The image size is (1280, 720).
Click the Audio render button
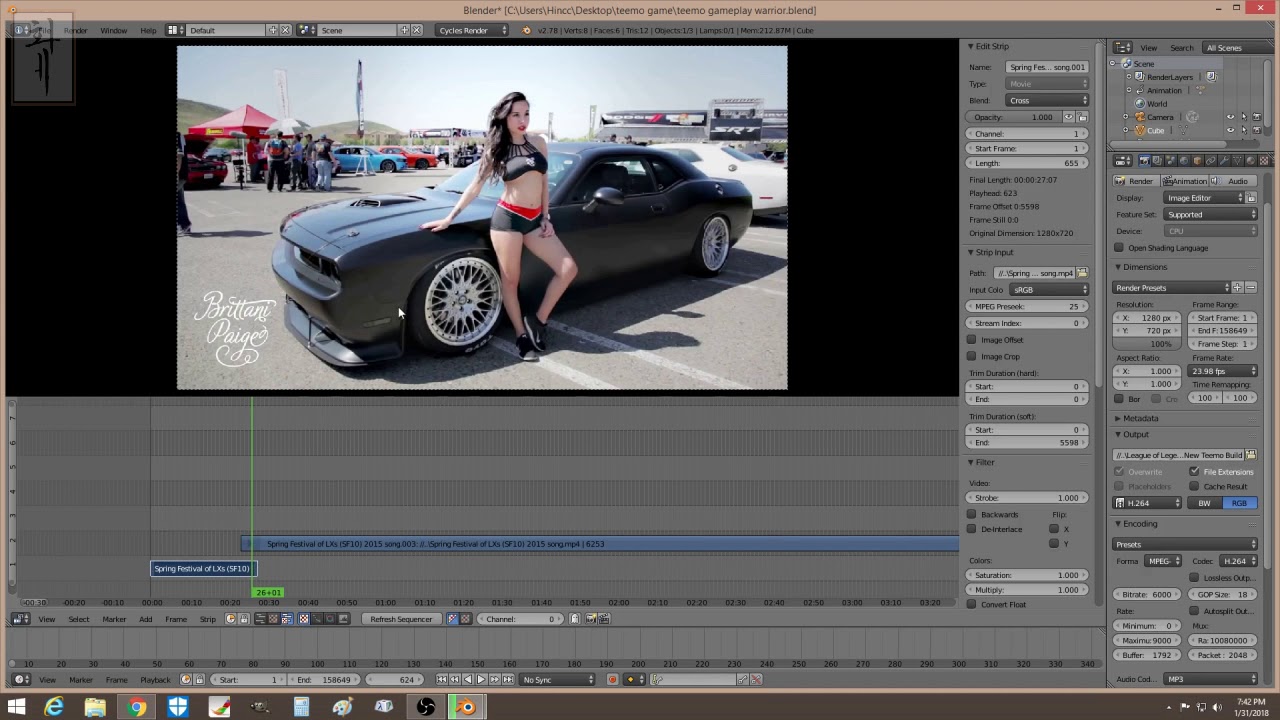(1232, 181)
